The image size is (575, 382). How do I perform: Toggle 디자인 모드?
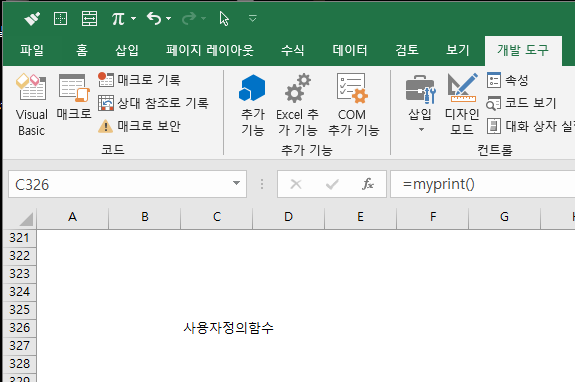pyautogui.click(x=462, y=104)
